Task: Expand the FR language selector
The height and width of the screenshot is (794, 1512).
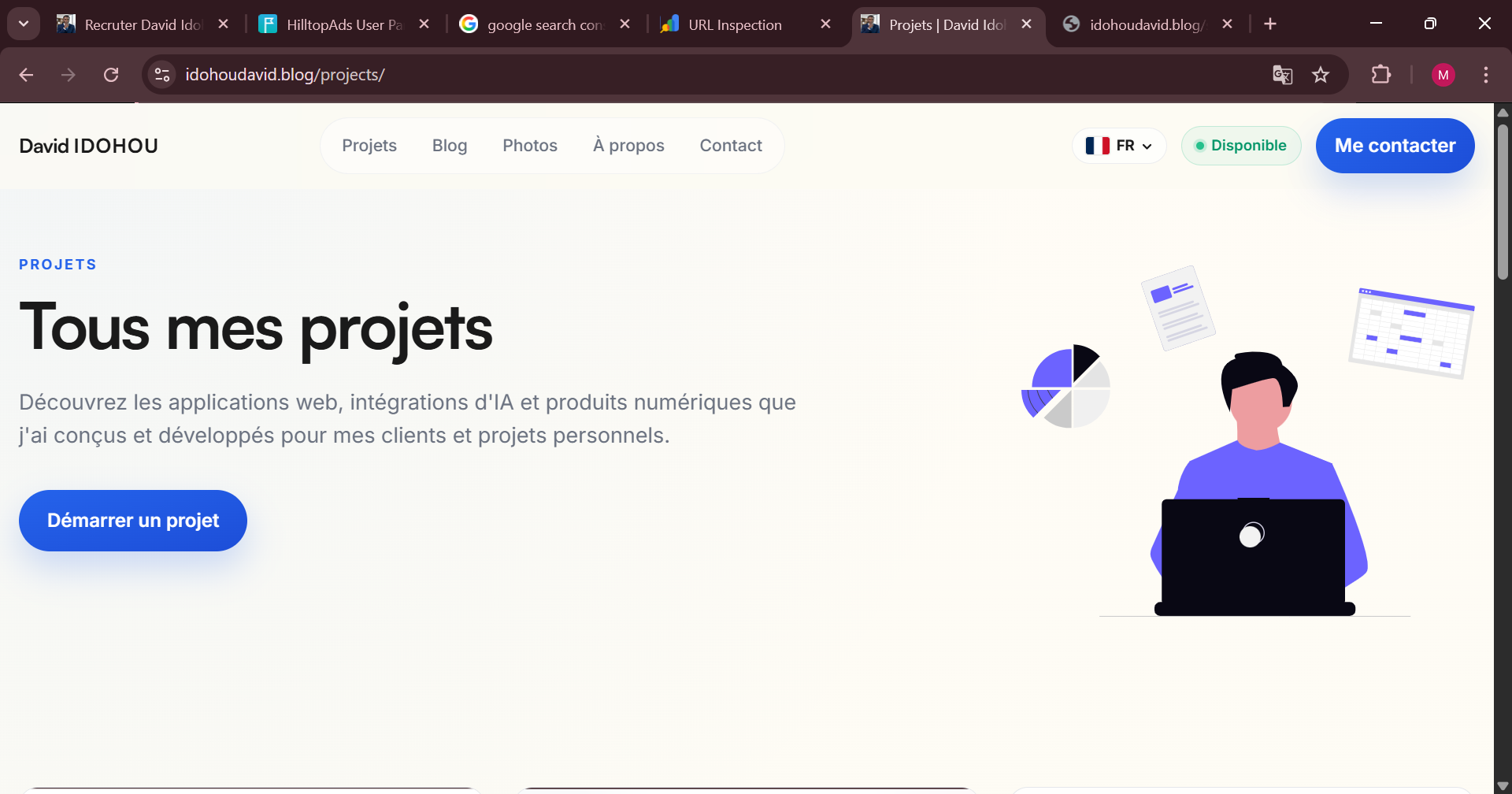Action: [x=1119, y=146]
